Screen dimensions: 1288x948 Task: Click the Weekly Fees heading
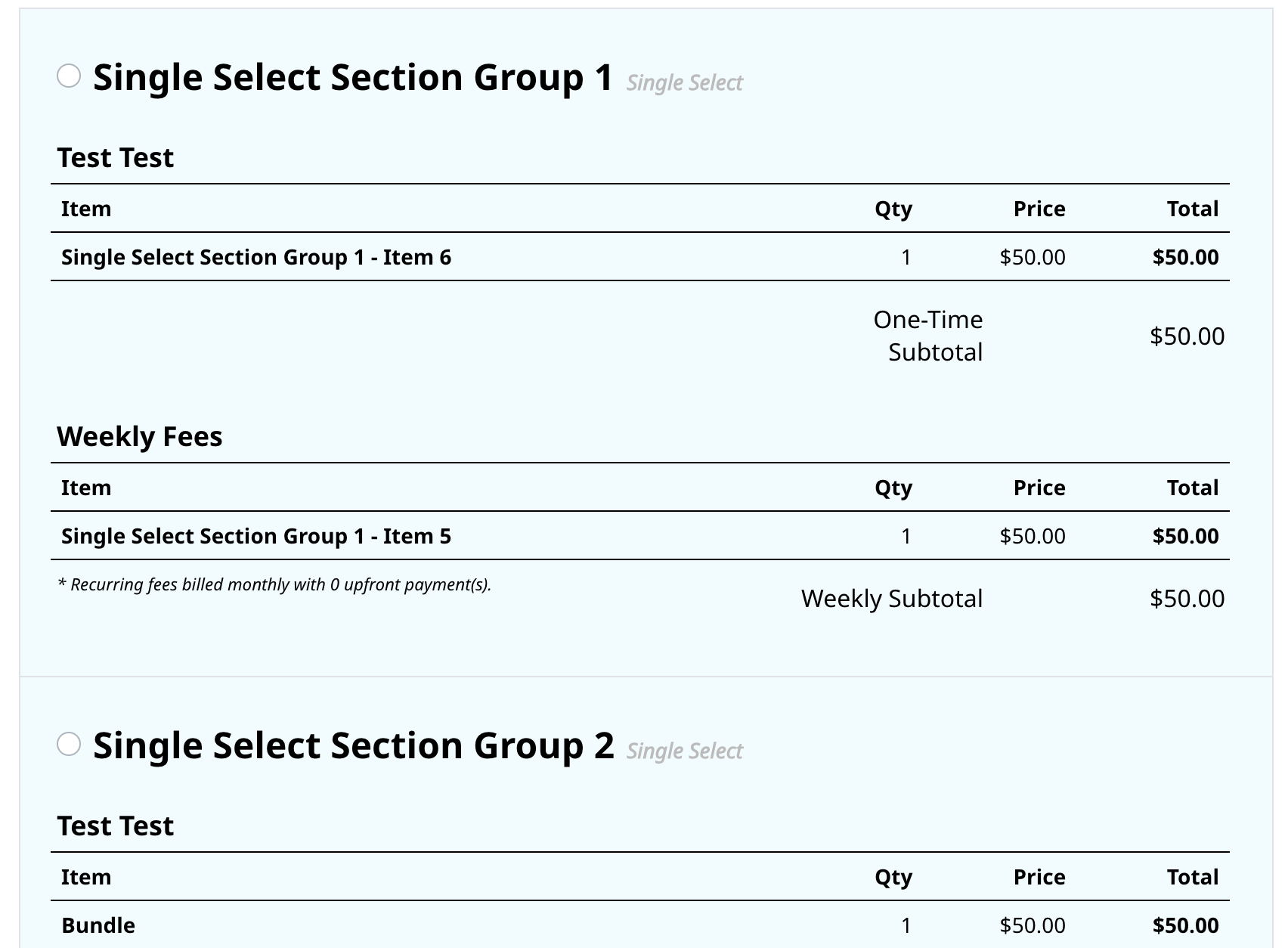click(x=140, y=437)
